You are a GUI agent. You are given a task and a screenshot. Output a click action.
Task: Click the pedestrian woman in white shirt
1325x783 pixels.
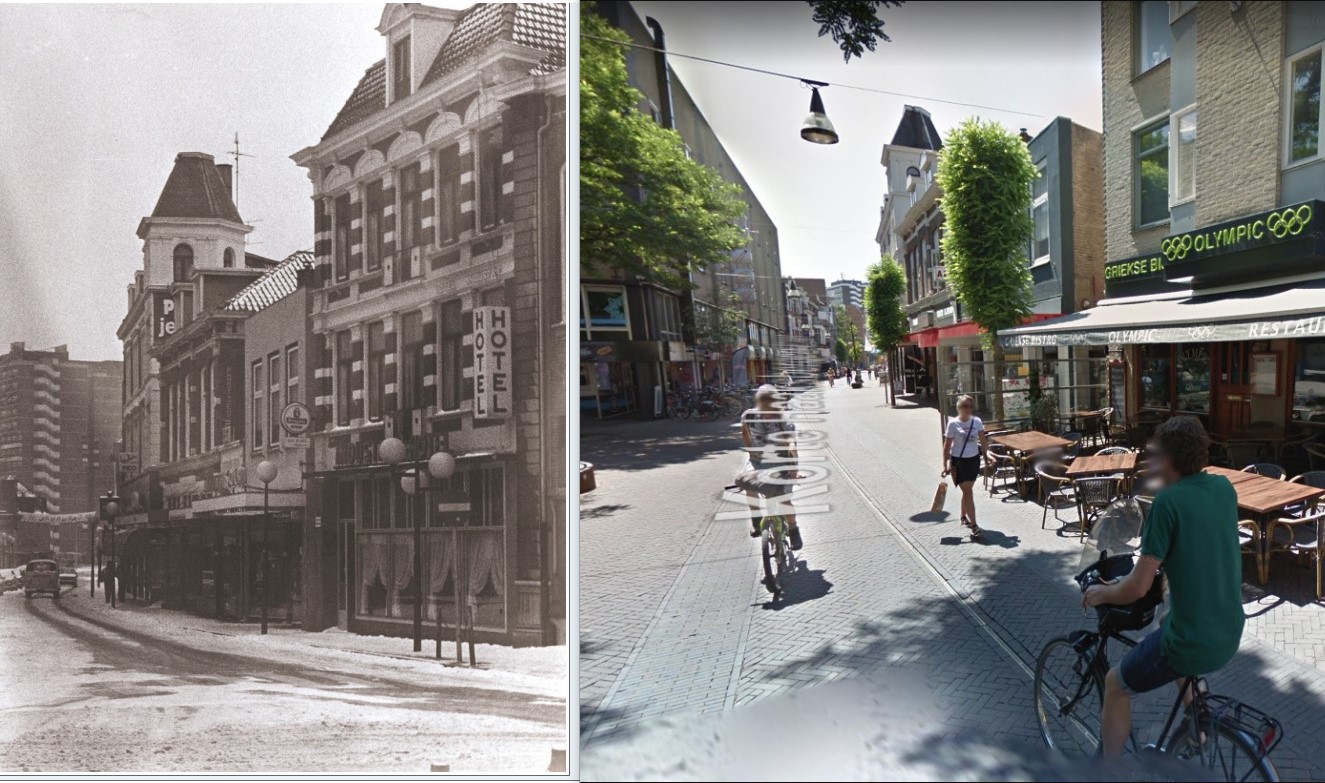[964, 455]
